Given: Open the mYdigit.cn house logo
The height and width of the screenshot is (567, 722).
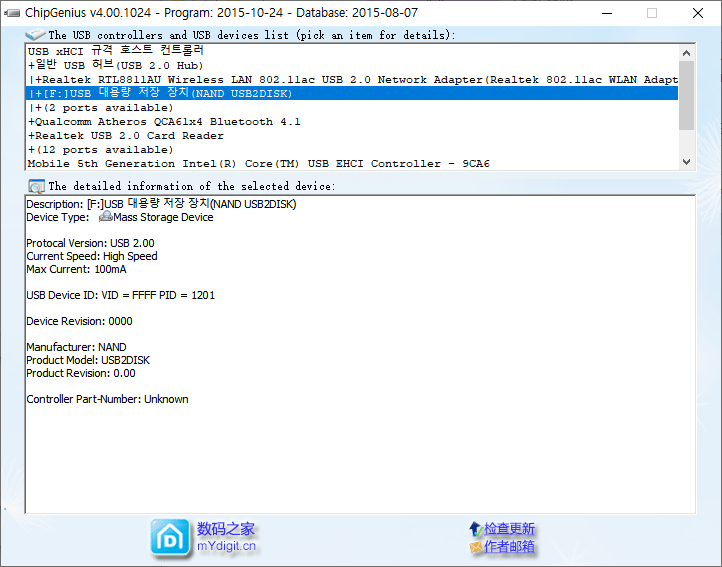Looking at the screenshot, I should click(x=170, y=537).
